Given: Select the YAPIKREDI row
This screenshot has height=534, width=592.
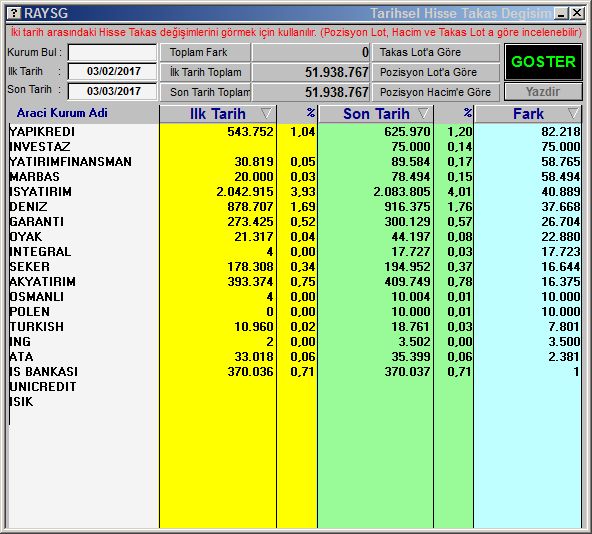Looking at the screenshot, I should 295,132.
